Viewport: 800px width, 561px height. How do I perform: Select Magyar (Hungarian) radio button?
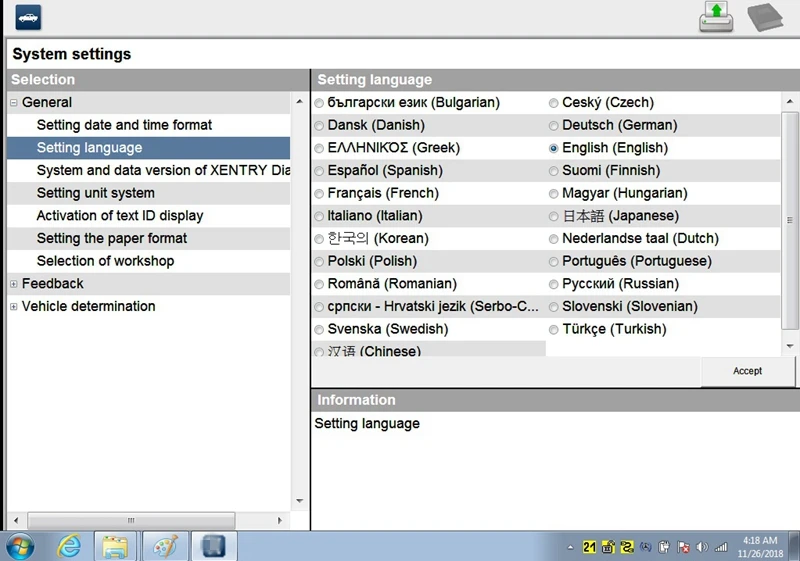click(554, 194)
